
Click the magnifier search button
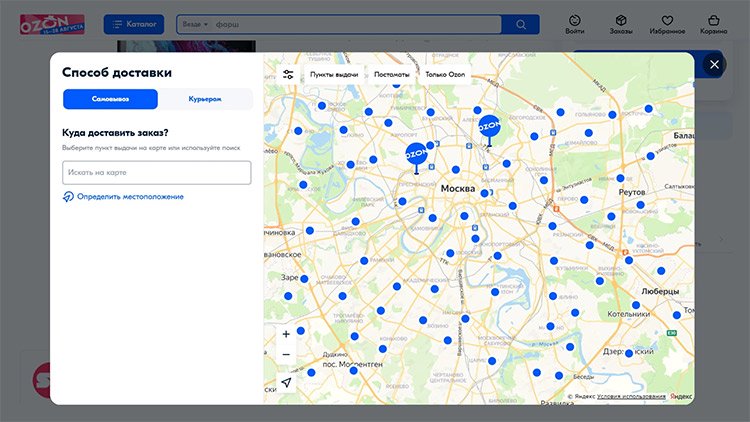(x=521, y=24)
